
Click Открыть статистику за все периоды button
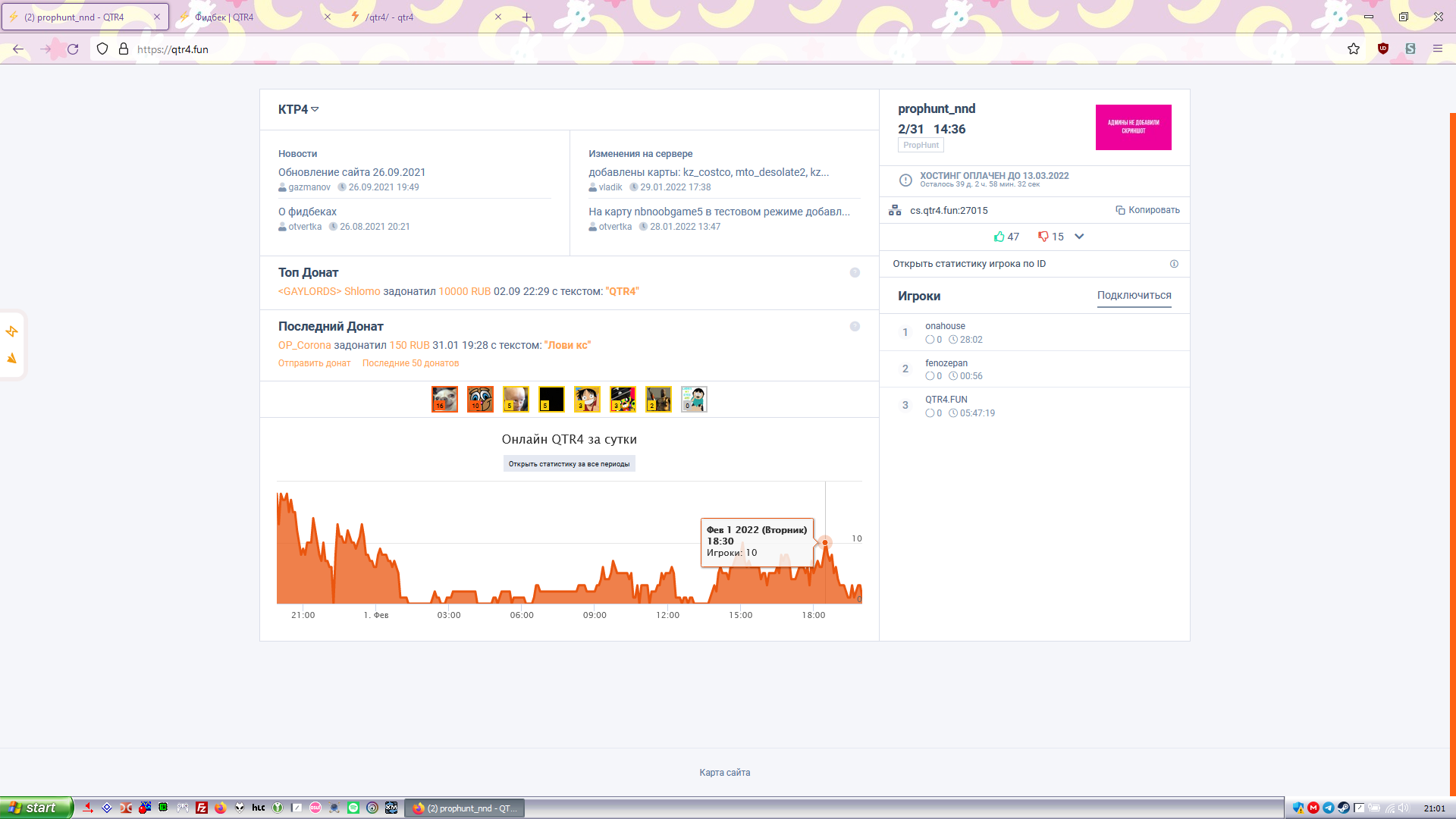pos(569,464)
